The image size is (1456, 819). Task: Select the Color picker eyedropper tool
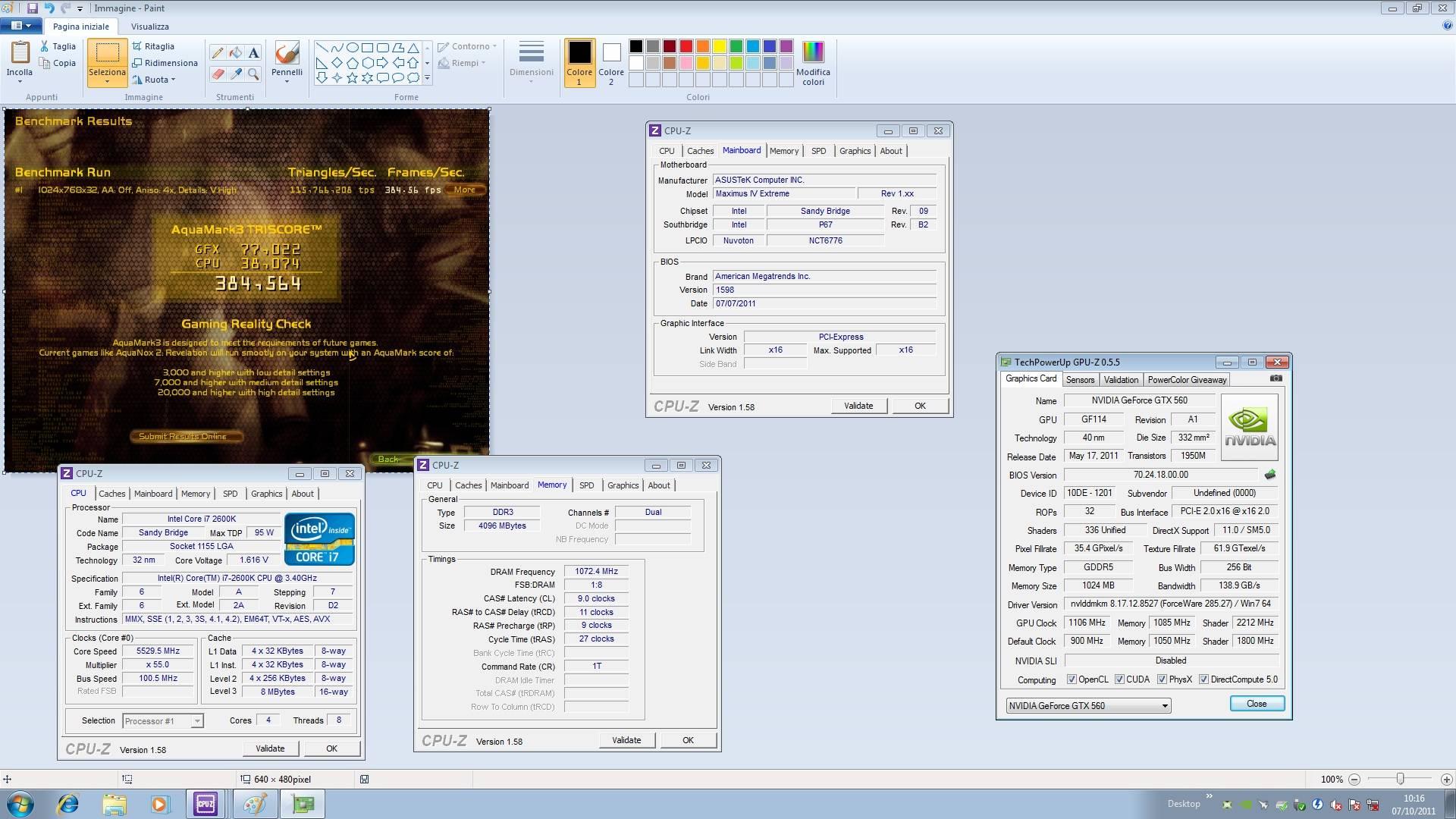236,74
